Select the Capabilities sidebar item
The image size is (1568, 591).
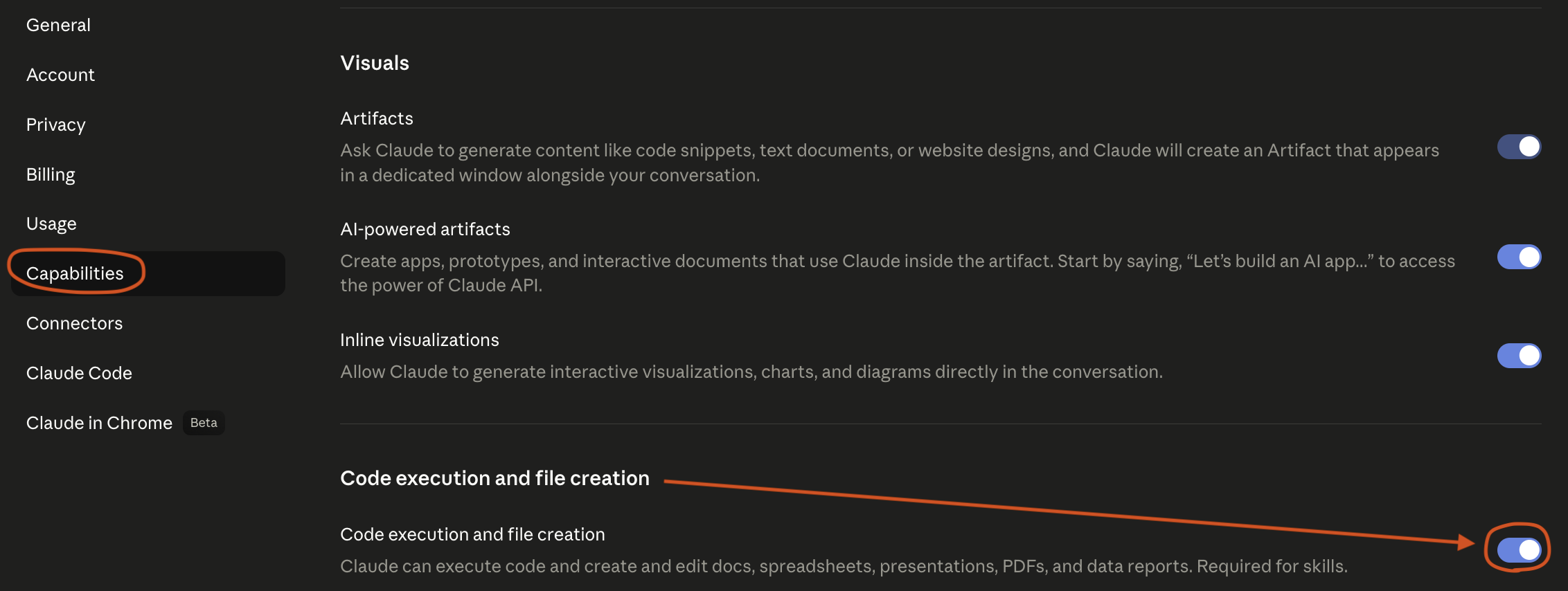(x=75, y=273)
